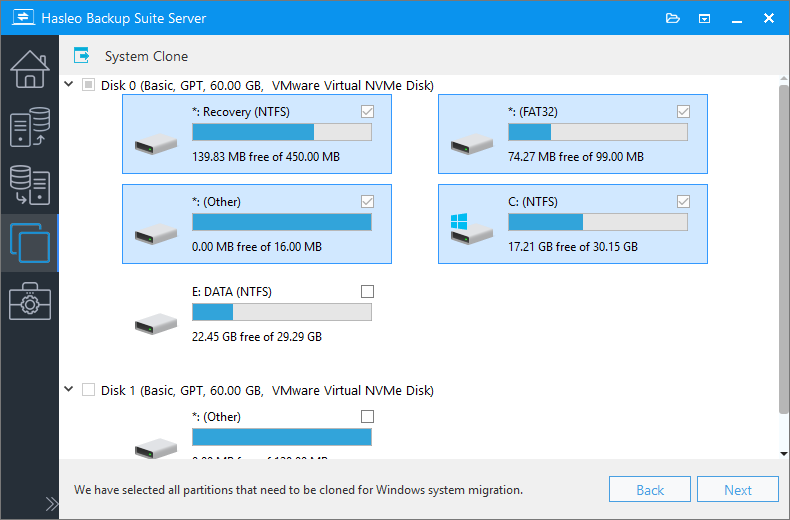790x520 pixels.
Task: Click the FAT32 partition usage bar
Action: coord(598,132)
